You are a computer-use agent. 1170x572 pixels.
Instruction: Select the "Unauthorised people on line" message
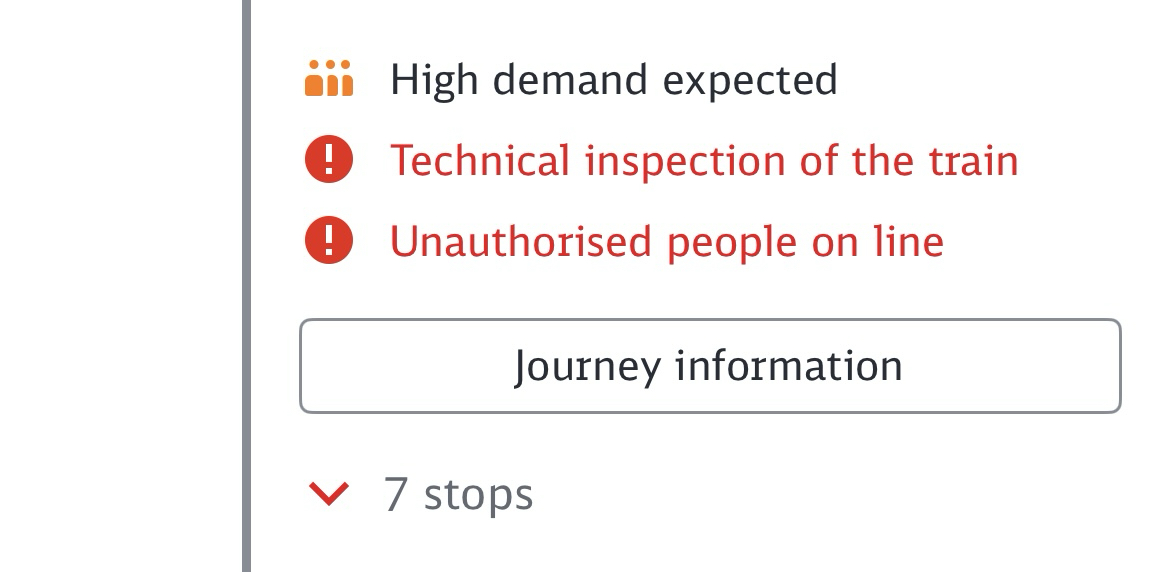pyautogui.click(x=667, y=242)
